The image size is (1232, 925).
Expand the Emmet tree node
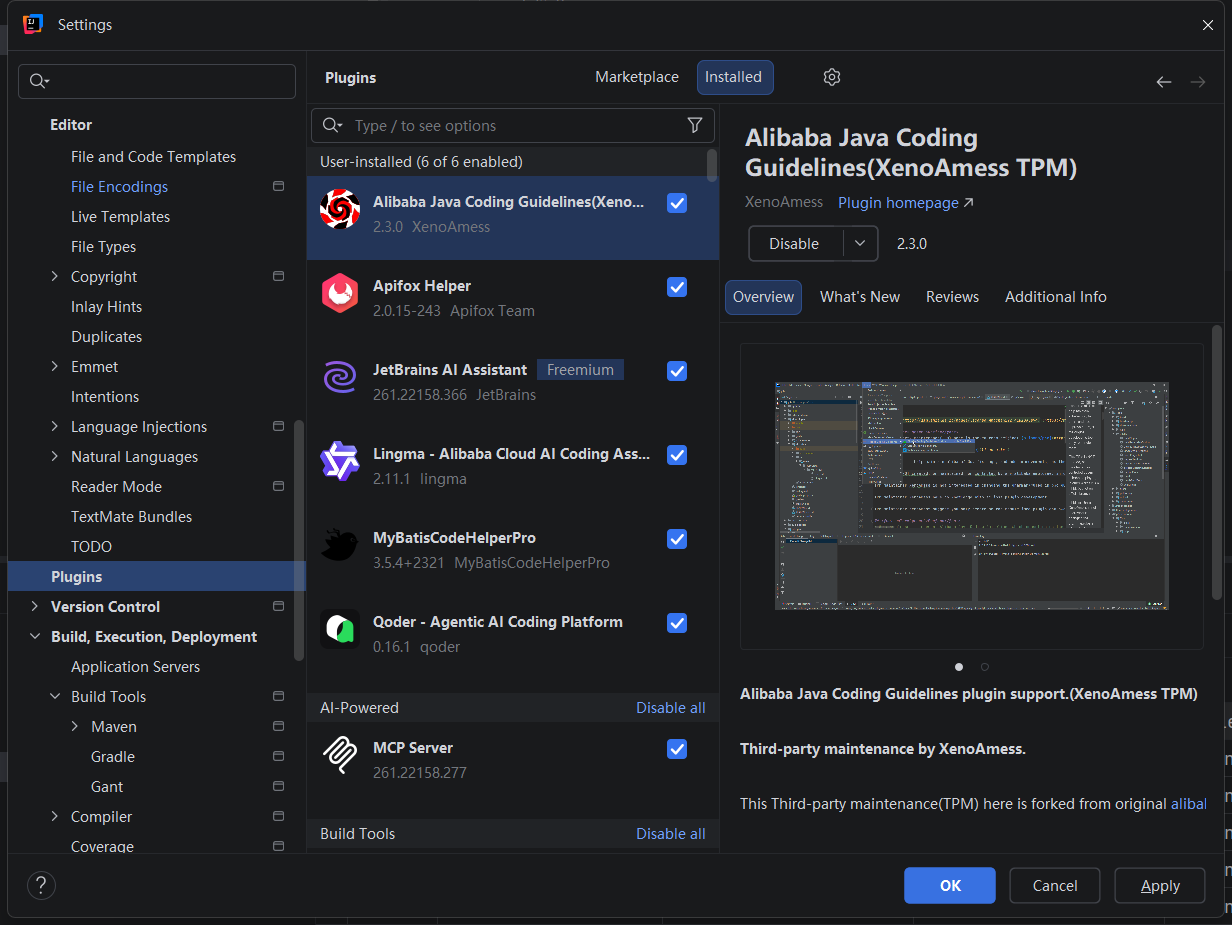[x=55, y=366]
